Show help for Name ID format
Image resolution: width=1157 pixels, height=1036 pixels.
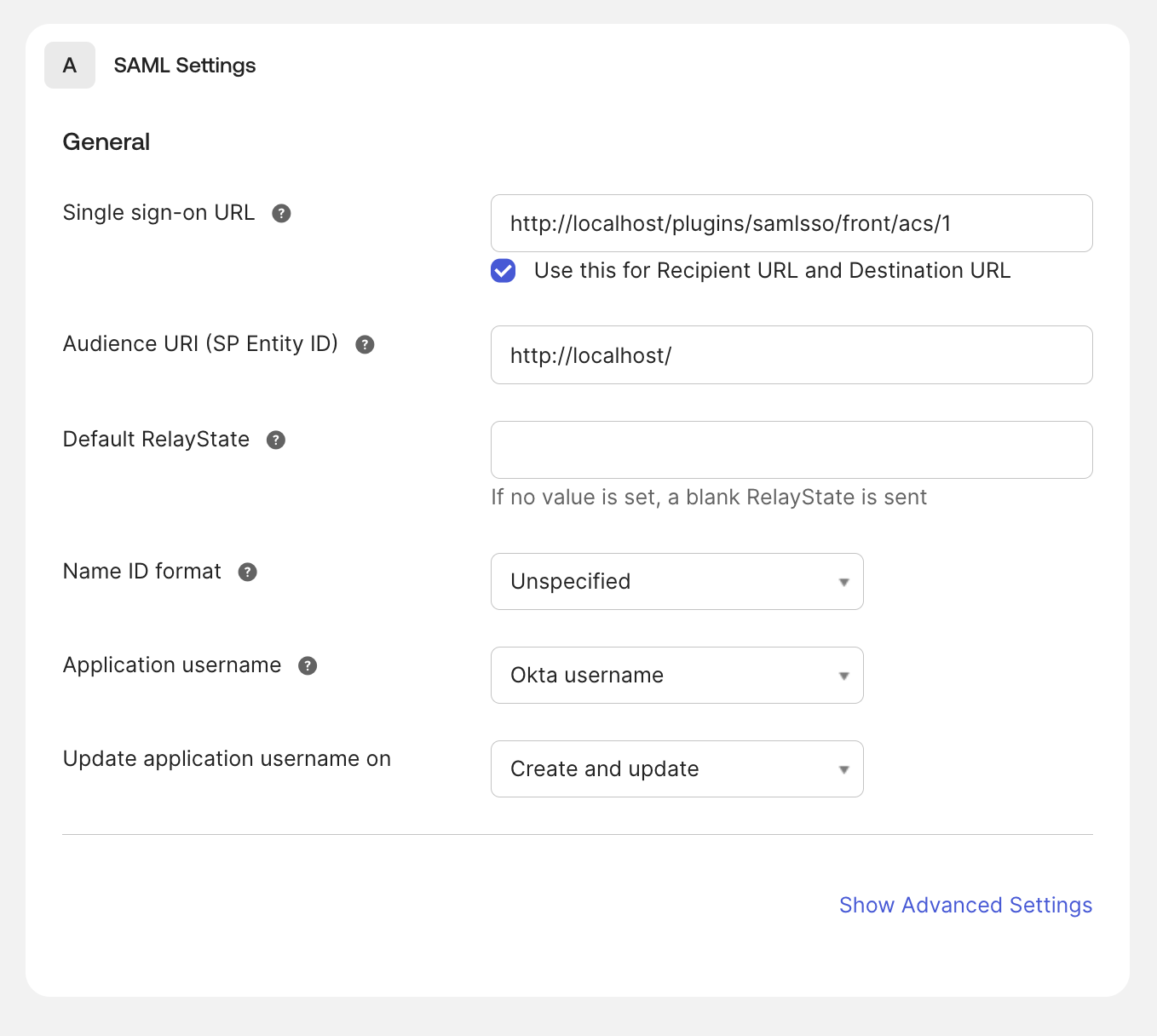tap(248, 573)
